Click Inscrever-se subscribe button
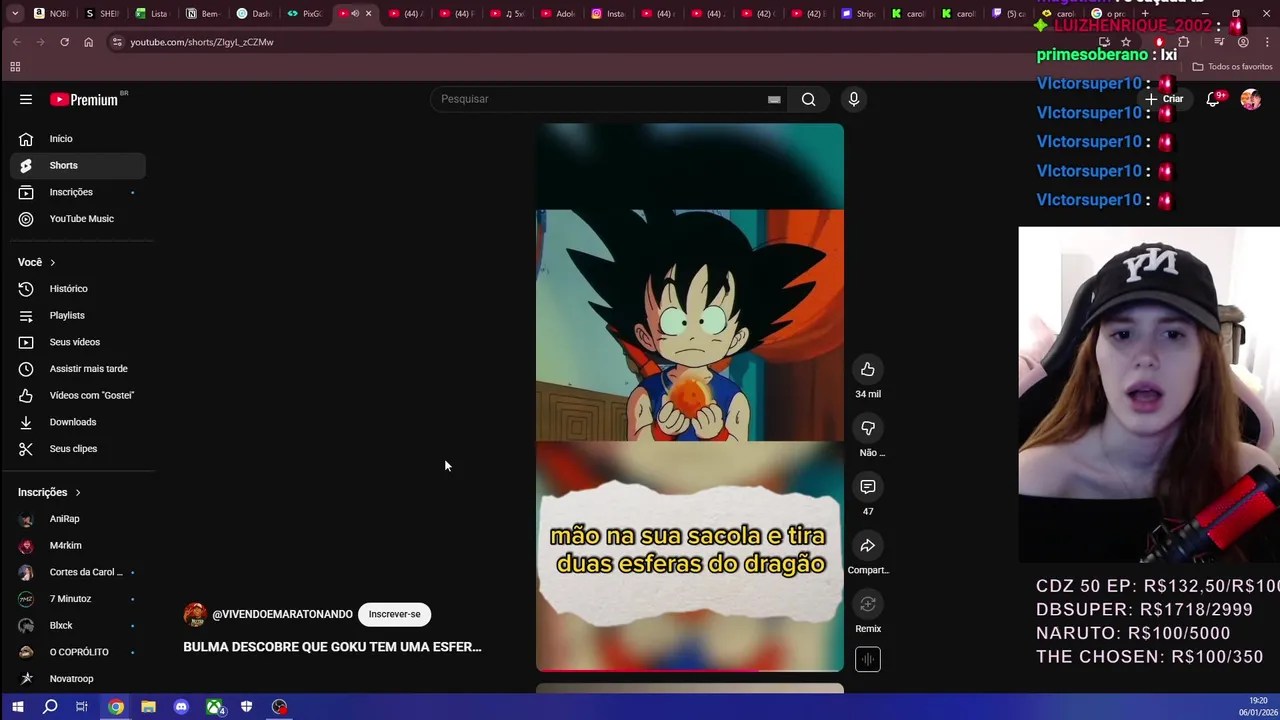Screen dimensions: 1280x720 pos(394,614)
